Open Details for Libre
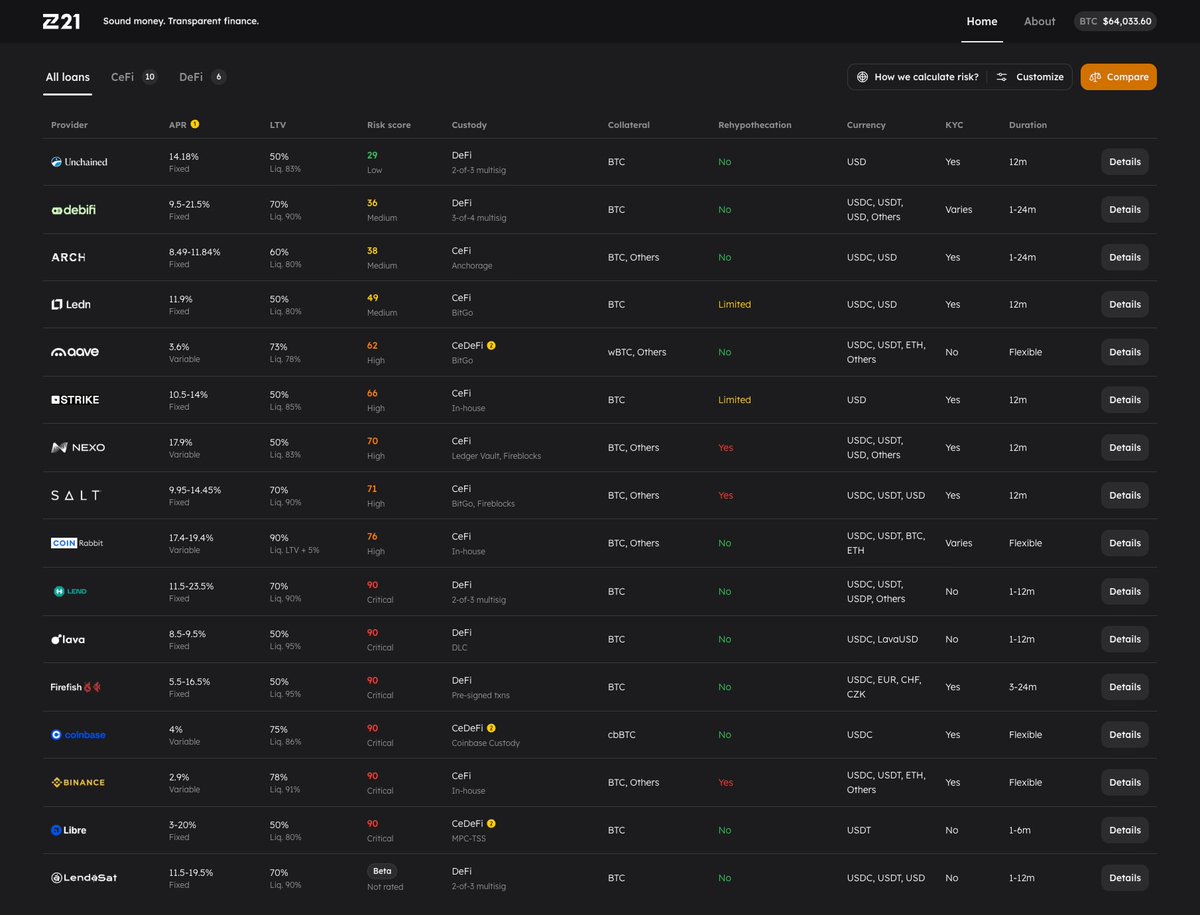The image size is (1200, 915). pyautogui.click(x=1125, y=830)
